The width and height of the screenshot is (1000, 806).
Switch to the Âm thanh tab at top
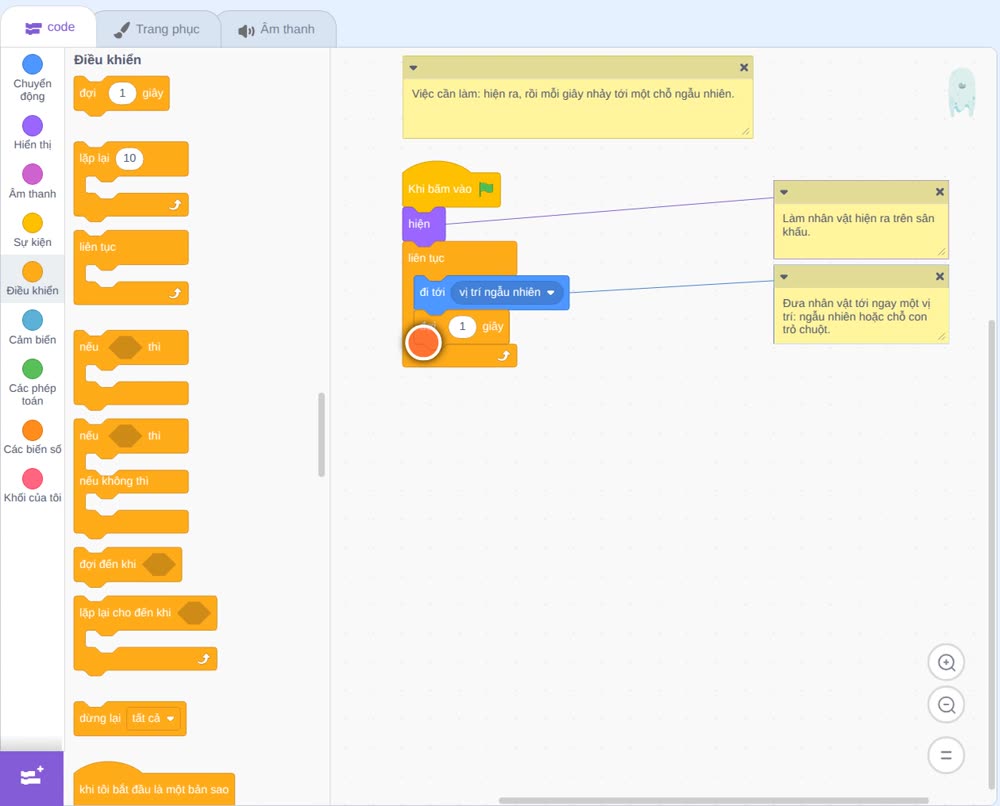coord(277,29)
